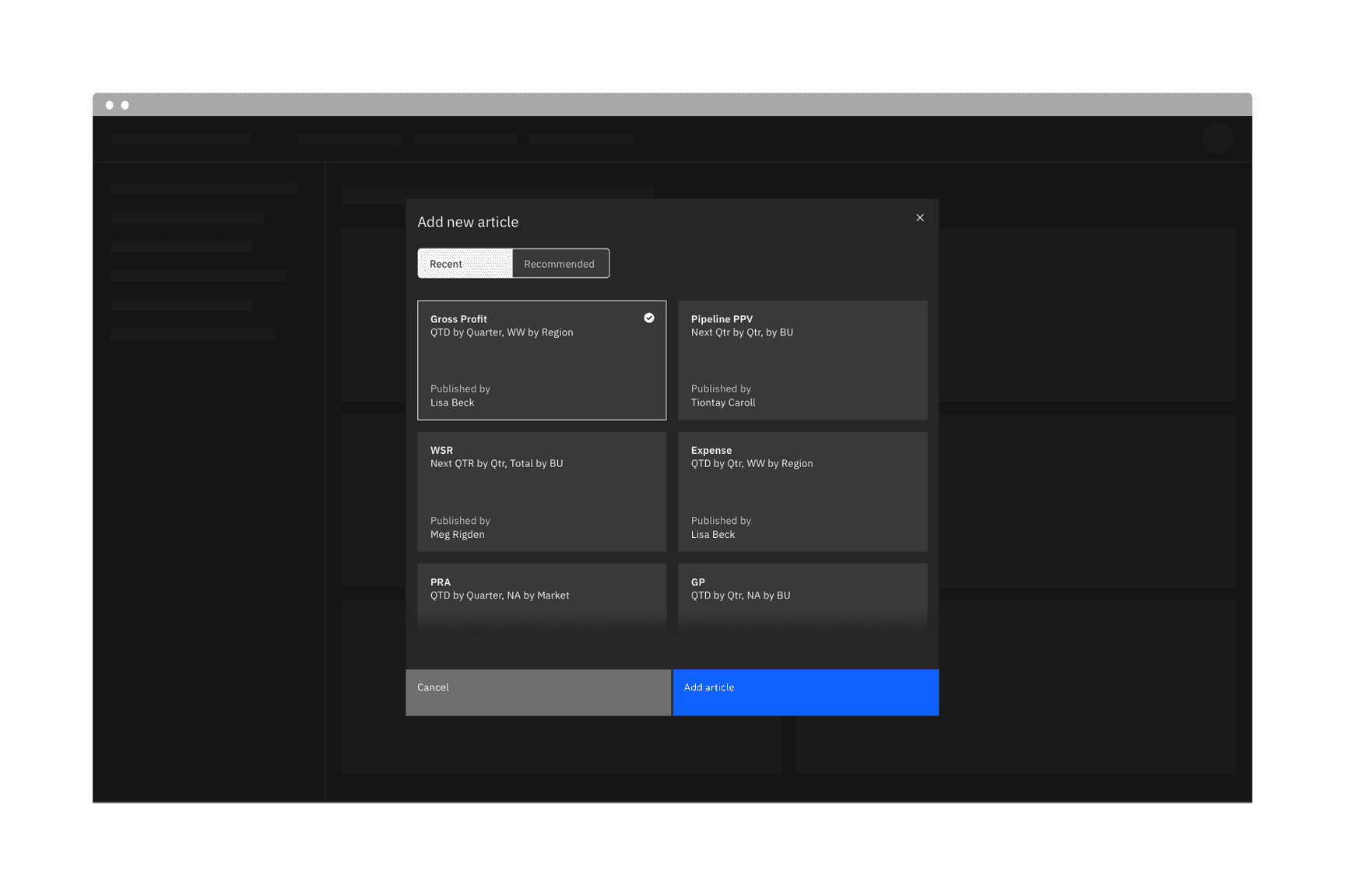Screen dimensions: 1345x896
Task: Click the Add new article dialog title
Action: (468, 222)
